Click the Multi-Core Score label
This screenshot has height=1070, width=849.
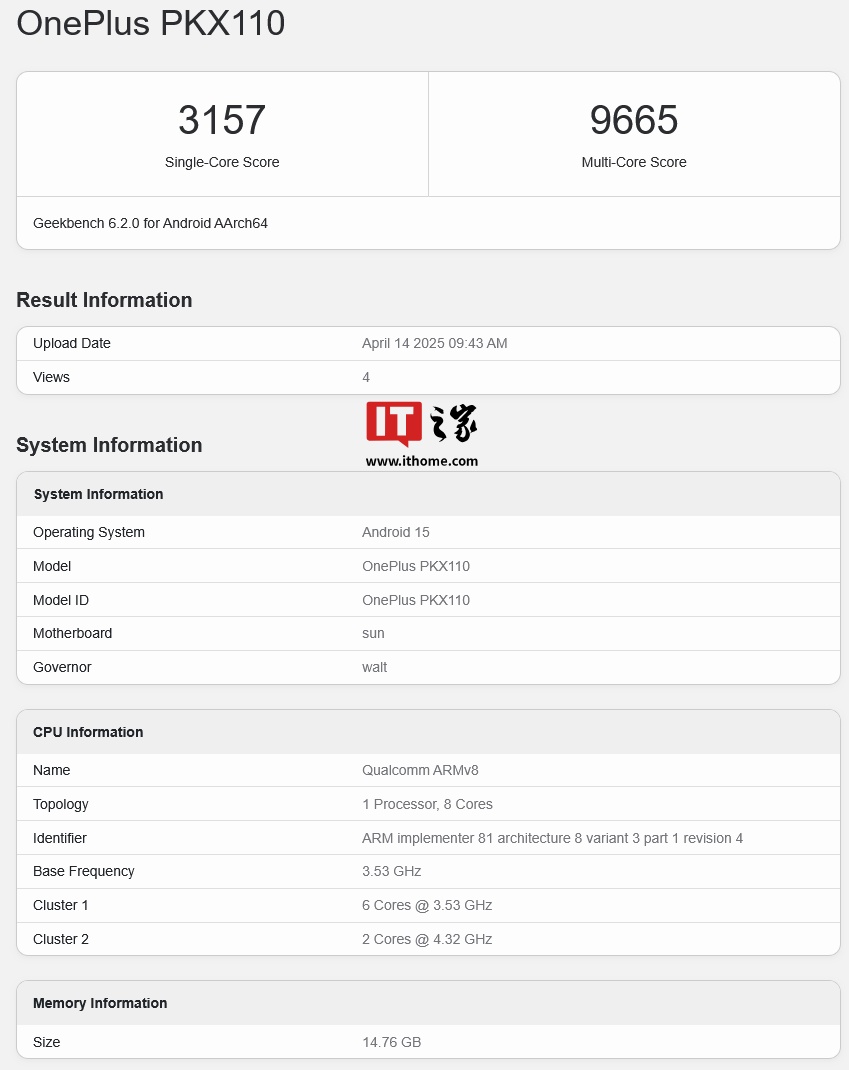pos(634,162)
